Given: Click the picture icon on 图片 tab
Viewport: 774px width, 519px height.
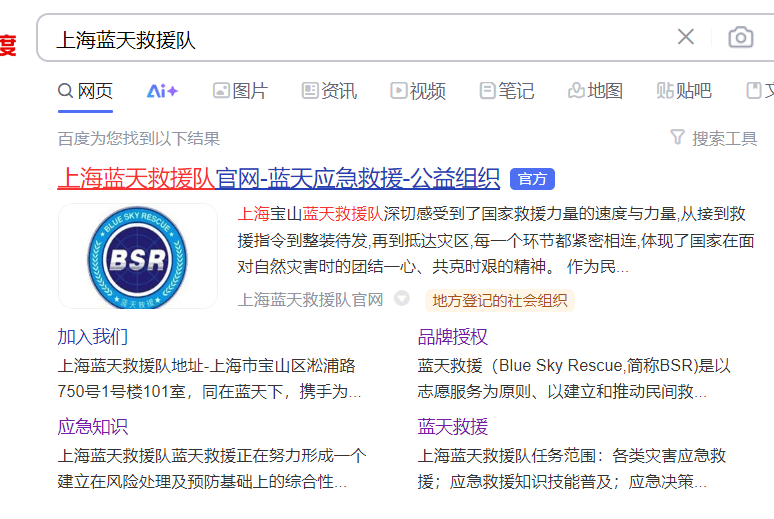Looking at the screenshot, I should click(221, 90).
